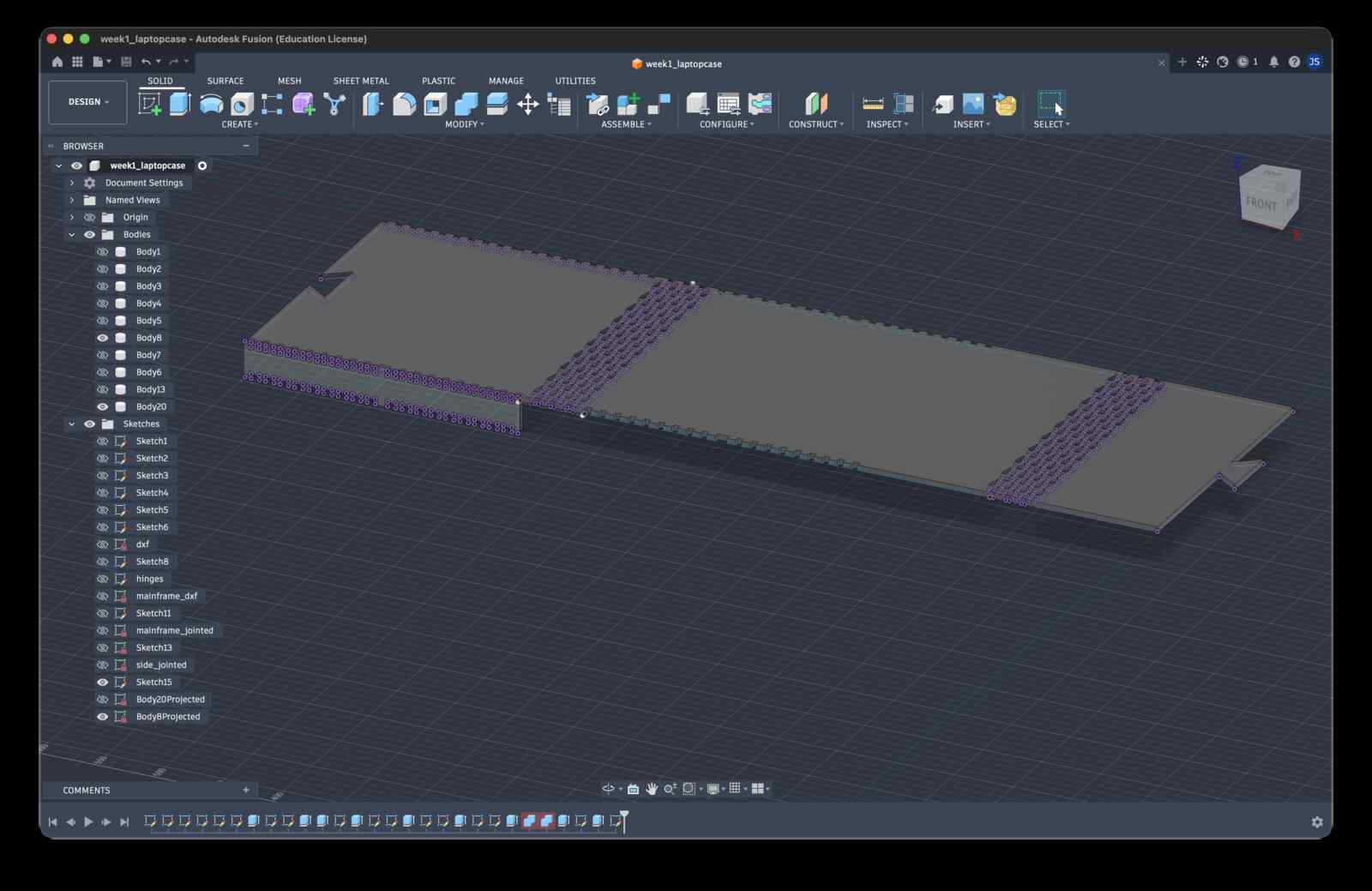This screenshot has width=1372, height=891.
Task: Click the Extrude tool icon
Action: [180, 104]
